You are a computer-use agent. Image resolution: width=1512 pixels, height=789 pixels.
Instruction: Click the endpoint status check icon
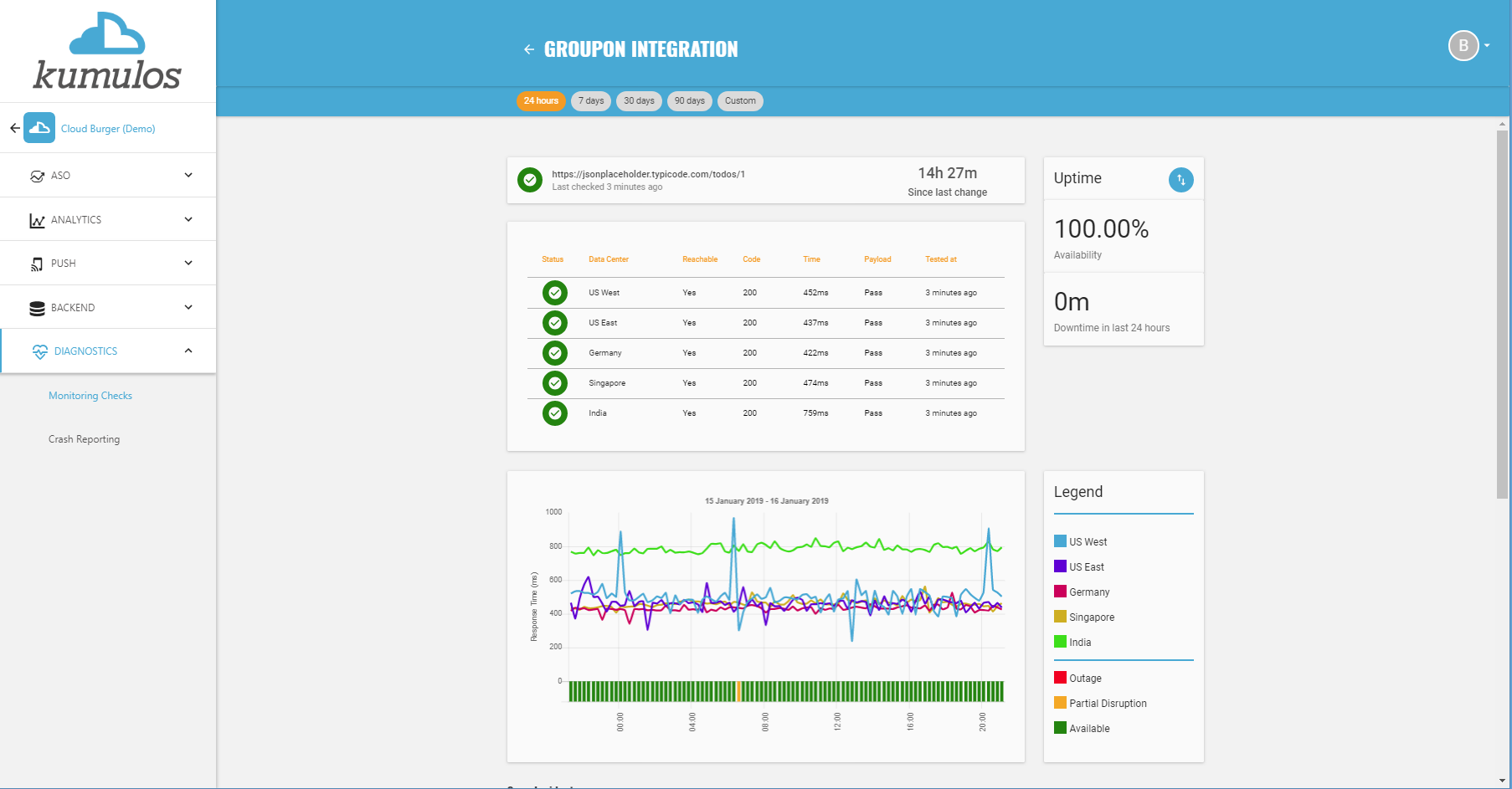530,180
